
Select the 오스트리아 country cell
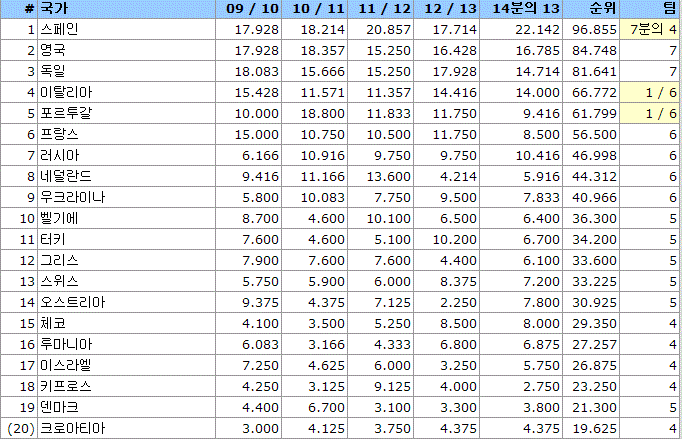(x=126, y=302)
